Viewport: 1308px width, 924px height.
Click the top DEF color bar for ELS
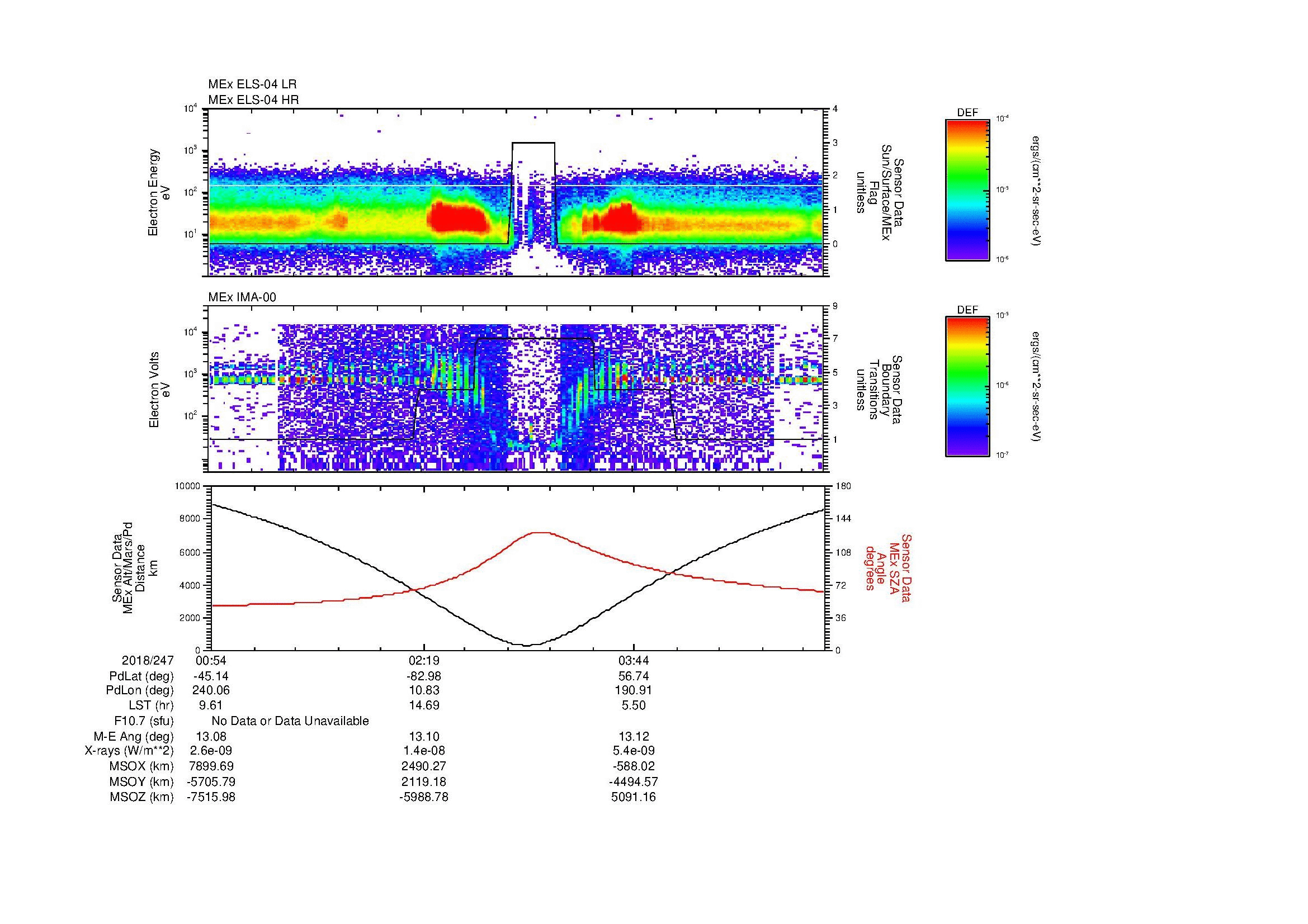(x=967, y=189)
